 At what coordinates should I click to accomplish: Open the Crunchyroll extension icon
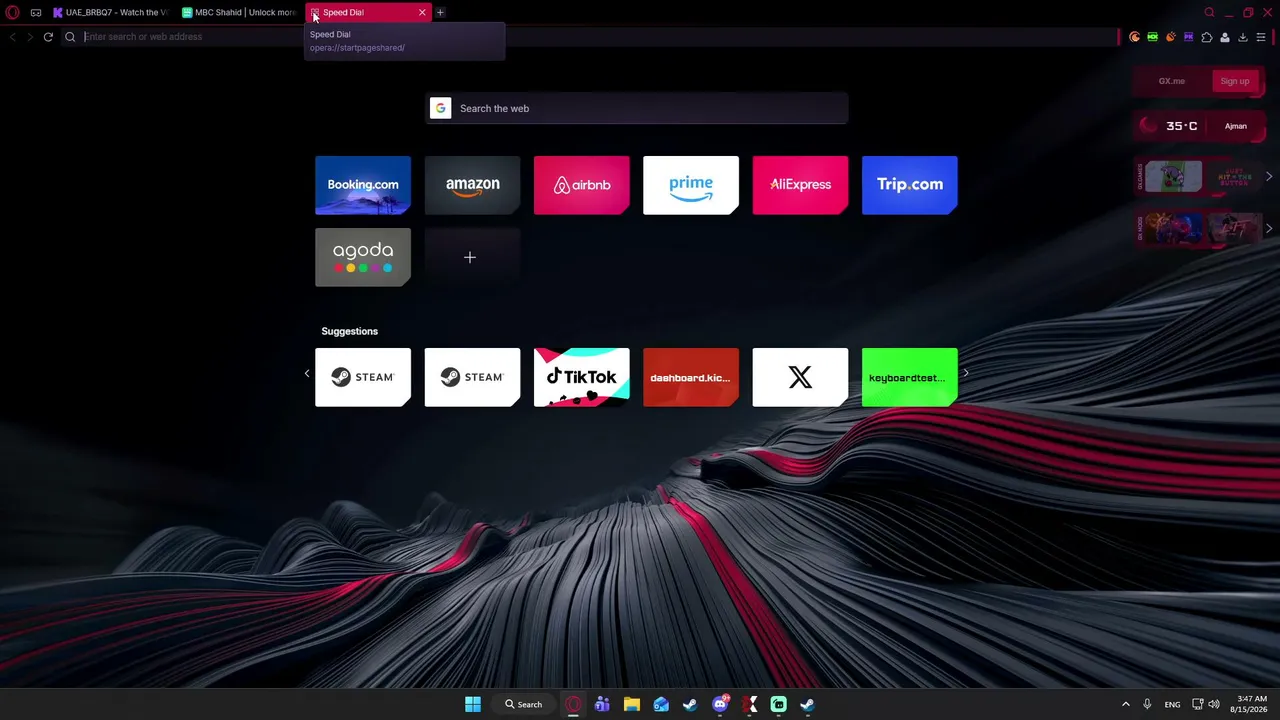click(1134, 37)
